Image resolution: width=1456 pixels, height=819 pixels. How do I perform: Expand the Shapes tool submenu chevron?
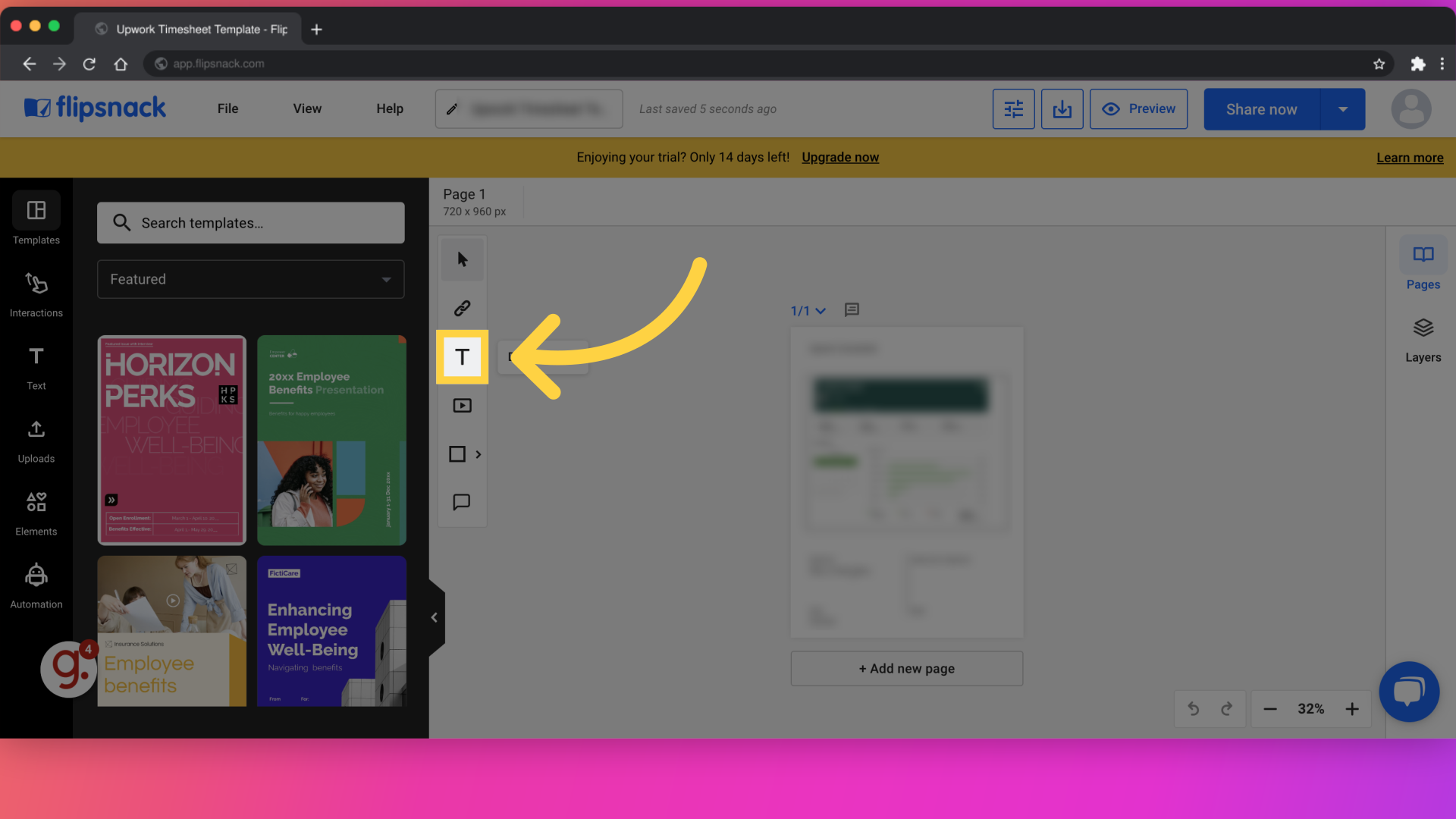click(478, 454)
